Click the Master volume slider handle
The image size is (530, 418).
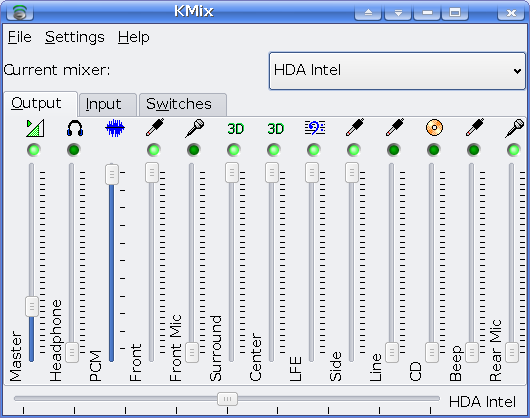32,306
